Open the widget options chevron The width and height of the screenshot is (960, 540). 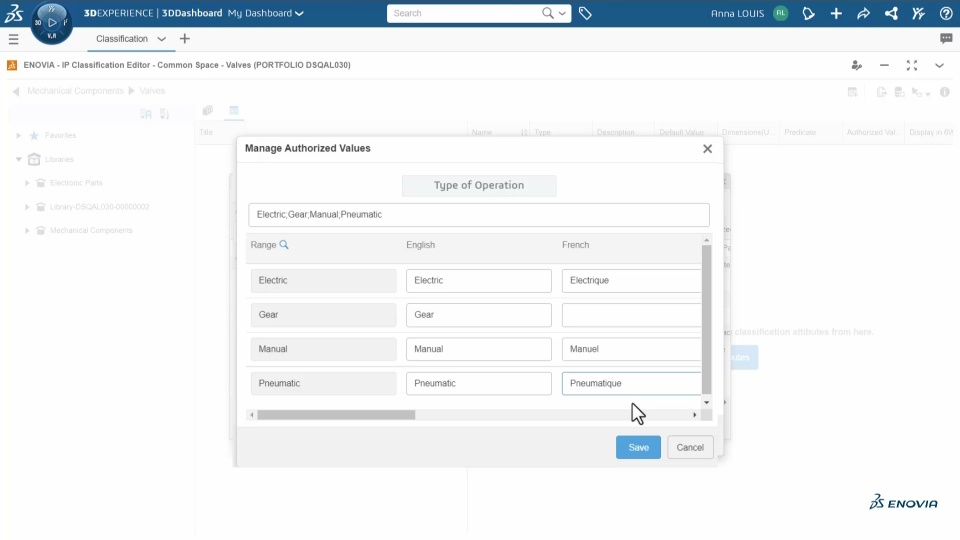point(939,65)
